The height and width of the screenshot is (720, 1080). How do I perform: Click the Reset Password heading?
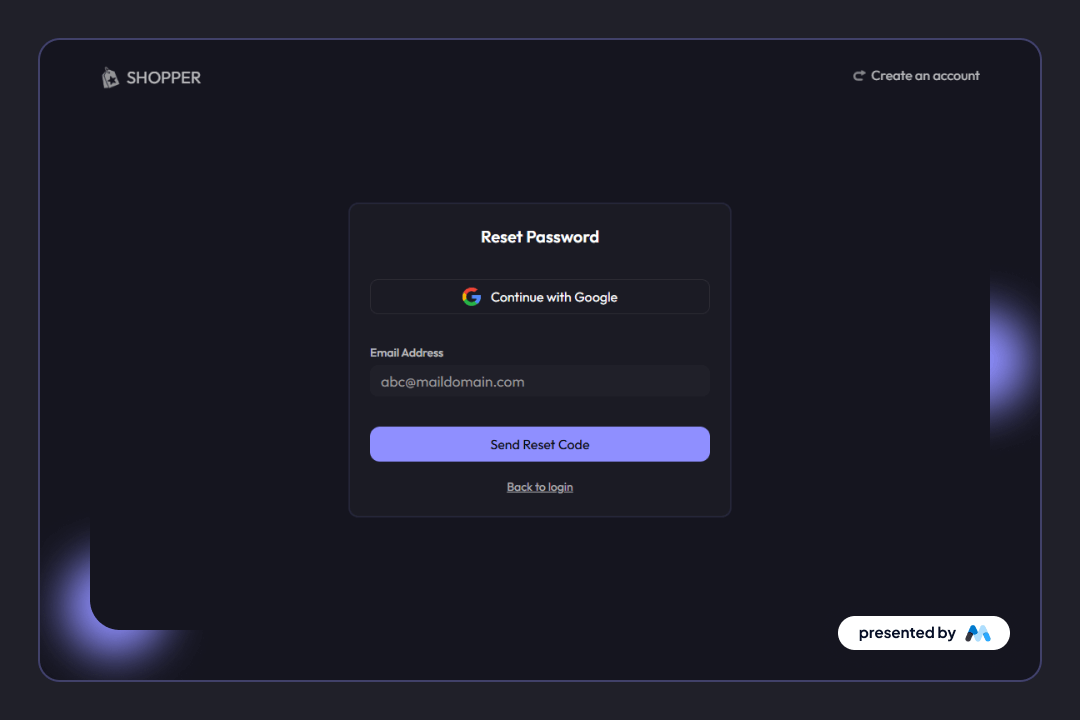click(x=540, y=237)
